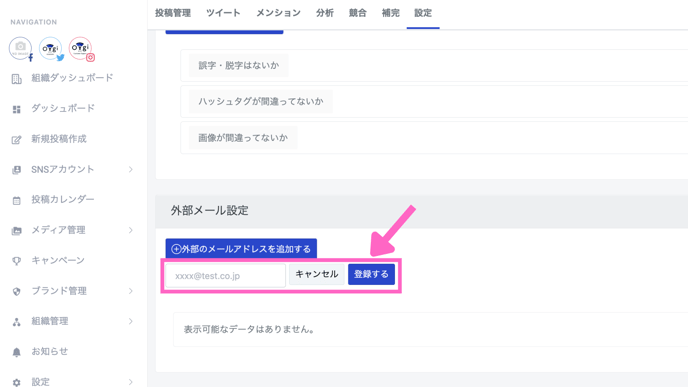Expand the ブランド管理 submenu chevron

131,291
